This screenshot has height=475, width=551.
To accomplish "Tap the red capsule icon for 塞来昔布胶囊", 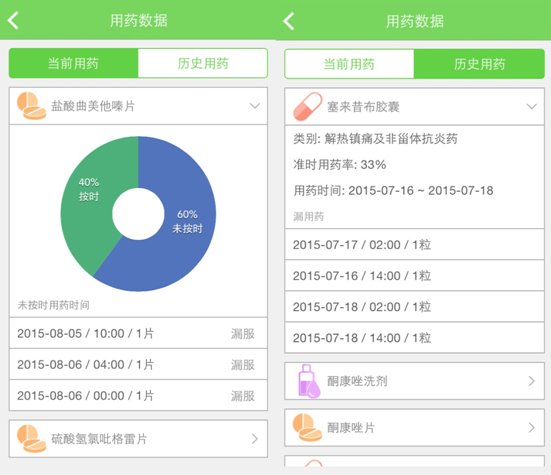I will click(307, 107).
